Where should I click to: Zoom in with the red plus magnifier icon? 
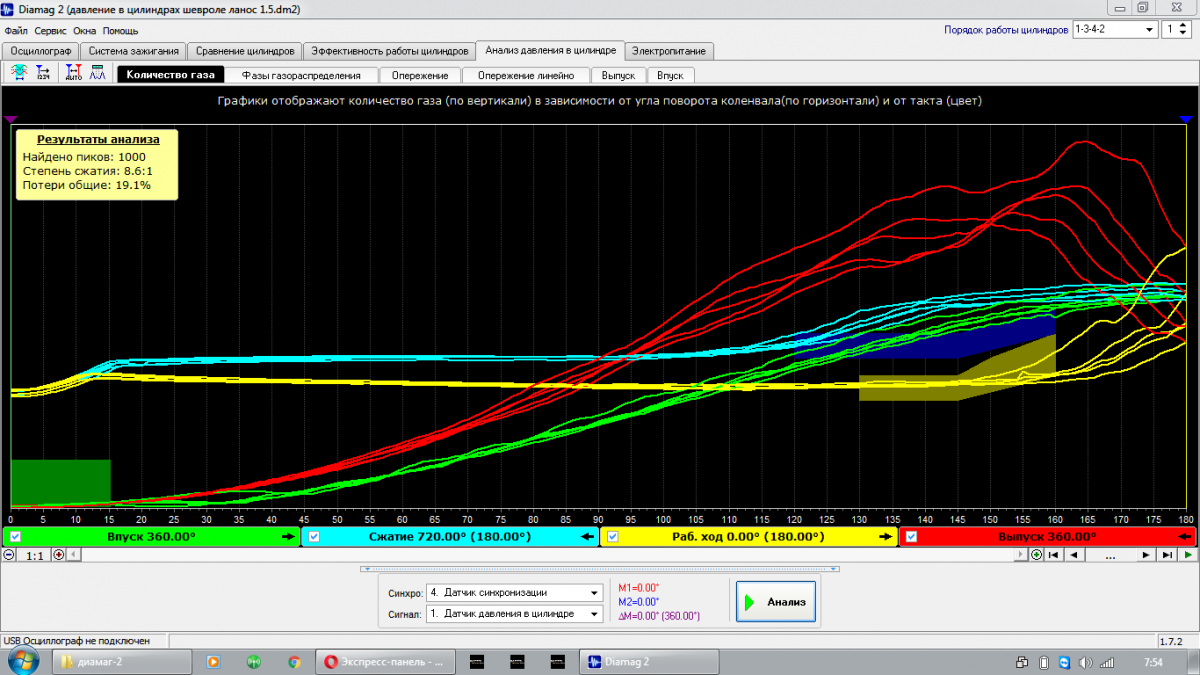[x=58, y=555]
